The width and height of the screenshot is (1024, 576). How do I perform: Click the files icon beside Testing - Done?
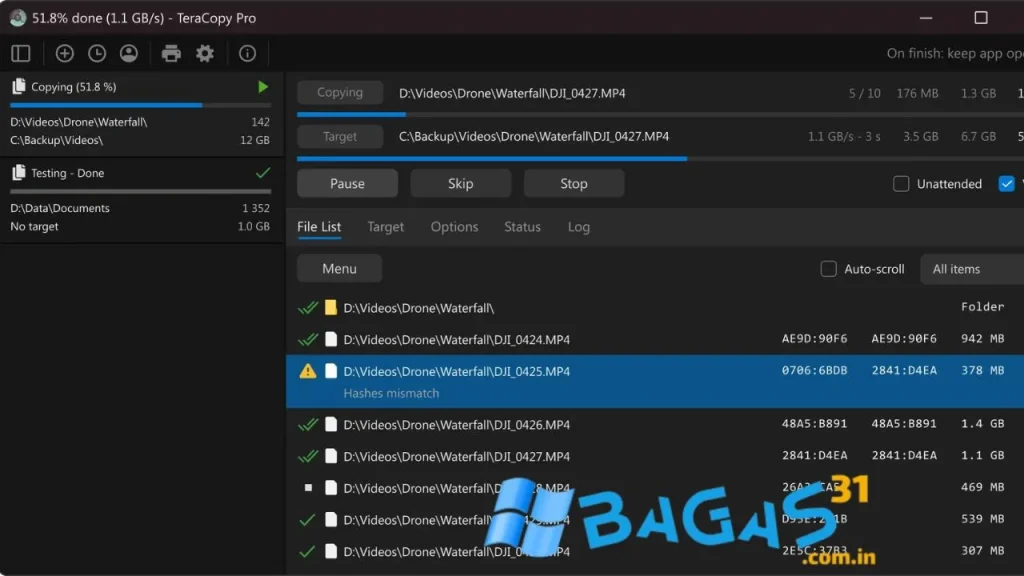(x=18, y=172)
